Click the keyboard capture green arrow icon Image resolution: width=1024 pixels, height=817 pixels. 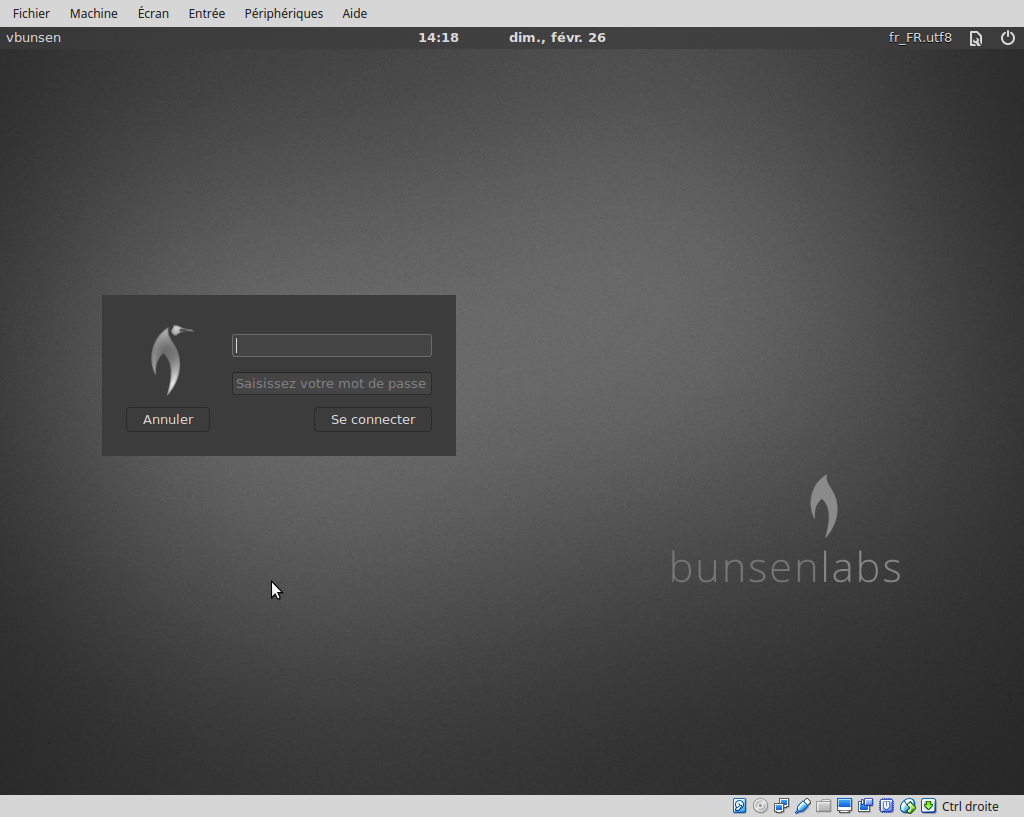[929, 806]
